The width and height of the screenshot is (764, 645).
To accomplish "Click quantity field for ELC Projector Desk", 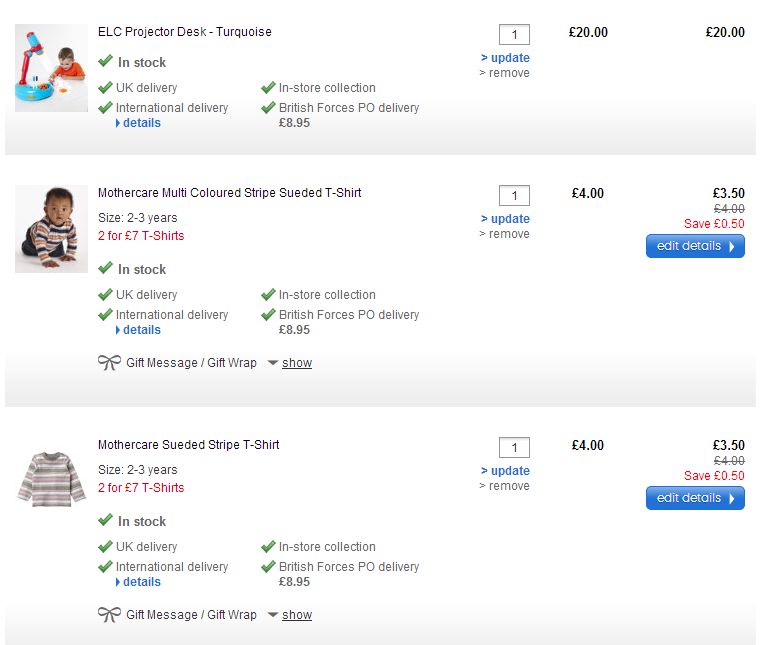I will click(514, 35).
